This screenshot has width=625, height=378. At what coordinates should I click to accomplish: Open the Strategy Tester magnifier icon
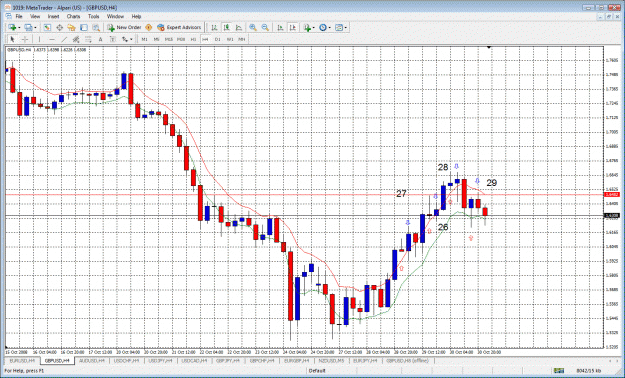[96, 28]
